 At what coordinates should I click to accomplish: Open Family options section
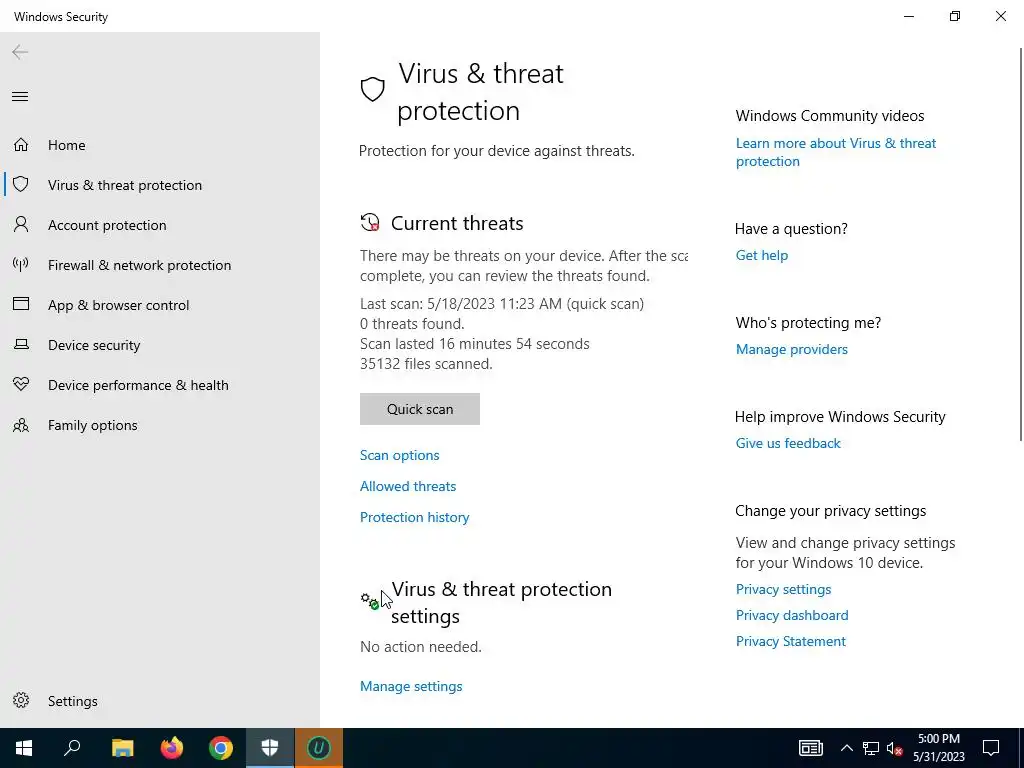coord(92,425)
